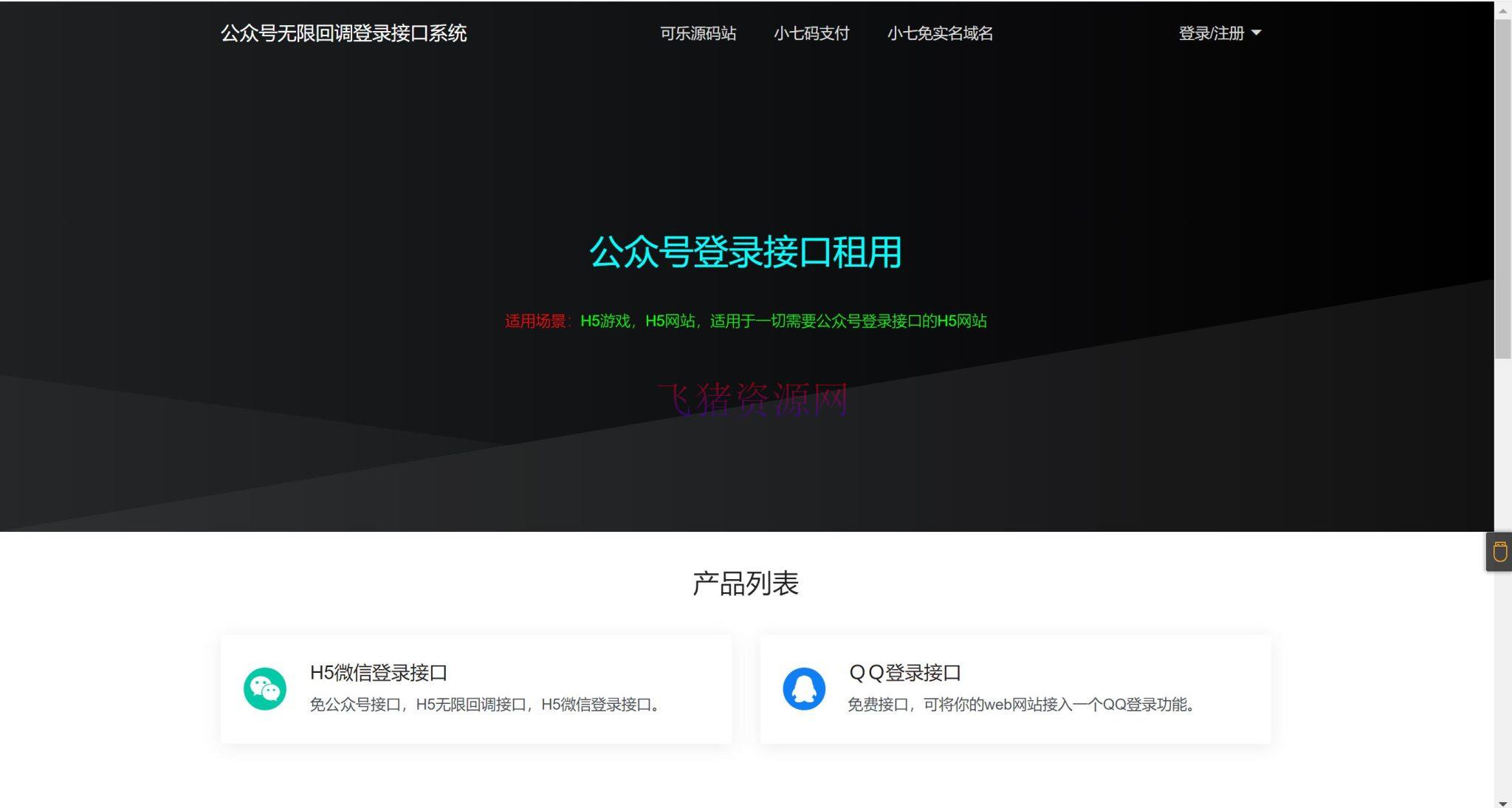
Task: Click the hero heading 公众号登录接口租用
Action: [745, 253]
